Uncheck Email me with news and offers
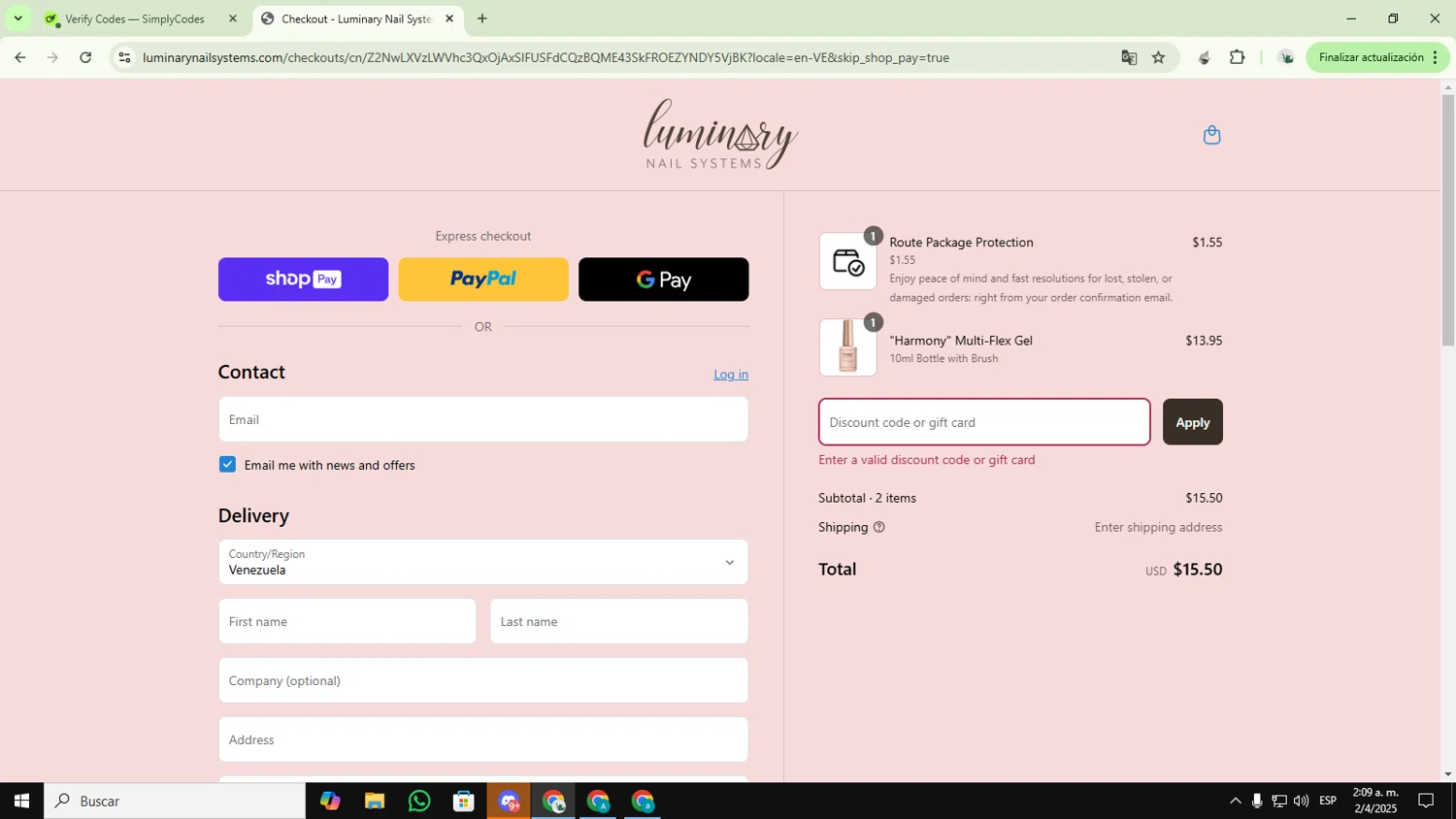The height and width of the screenshot is (819, 1456). coord(227,465)
